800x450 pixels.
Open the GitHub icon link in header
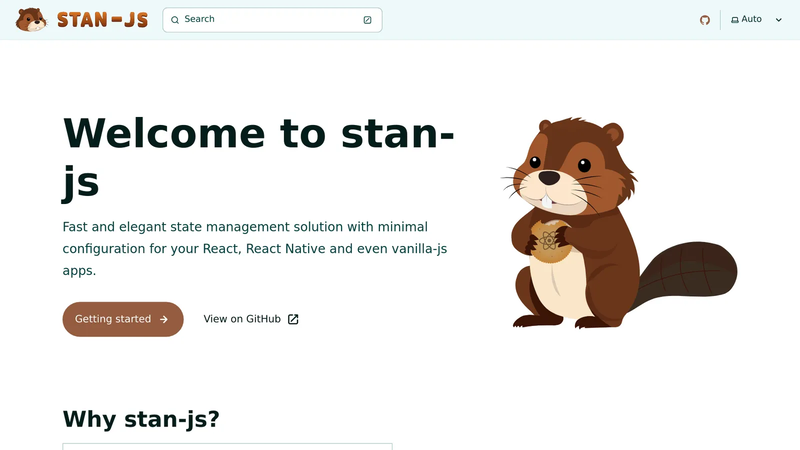705,20
